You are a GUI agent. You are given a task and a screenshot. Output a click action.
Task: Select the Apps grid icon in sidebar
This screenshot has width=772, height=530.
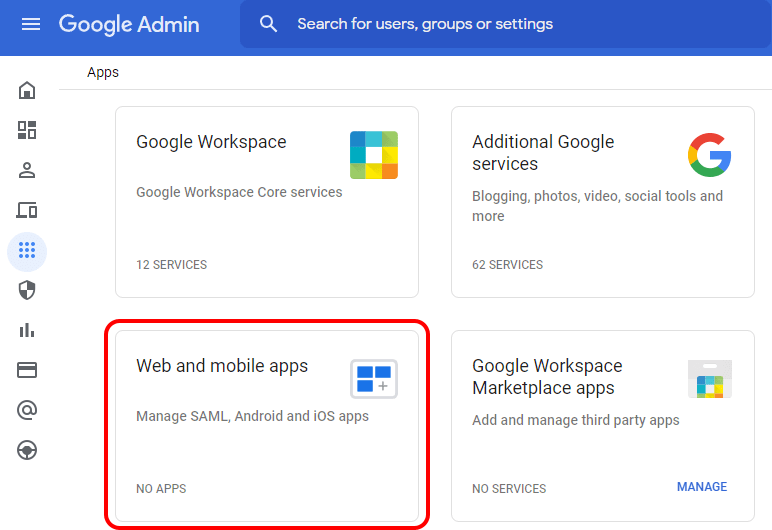27,250
